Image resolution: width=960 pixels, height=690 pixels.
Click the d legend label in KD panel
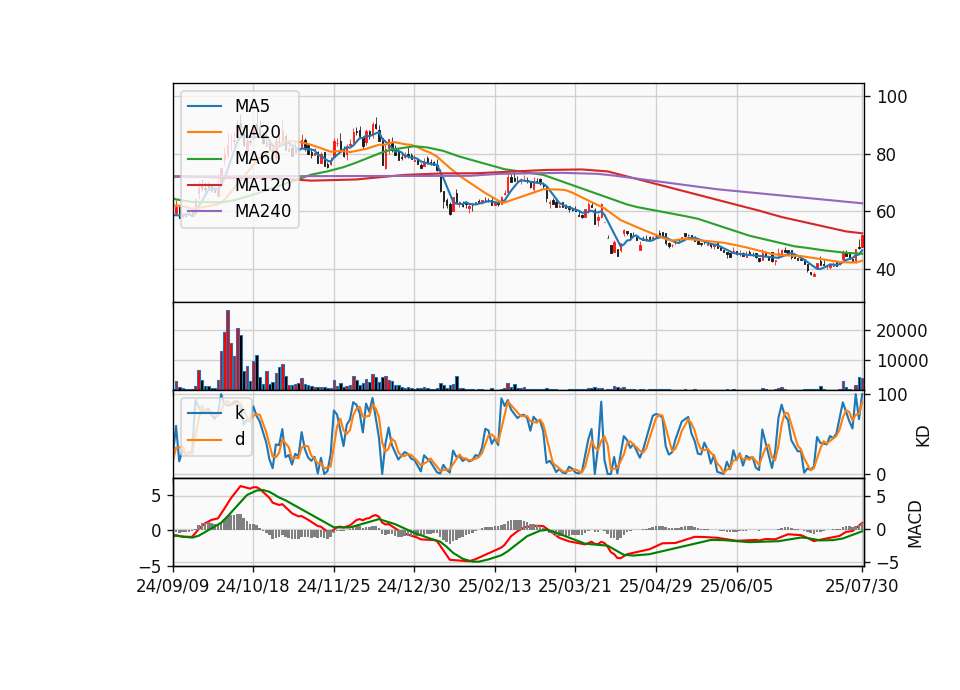(x=240, y=439)
